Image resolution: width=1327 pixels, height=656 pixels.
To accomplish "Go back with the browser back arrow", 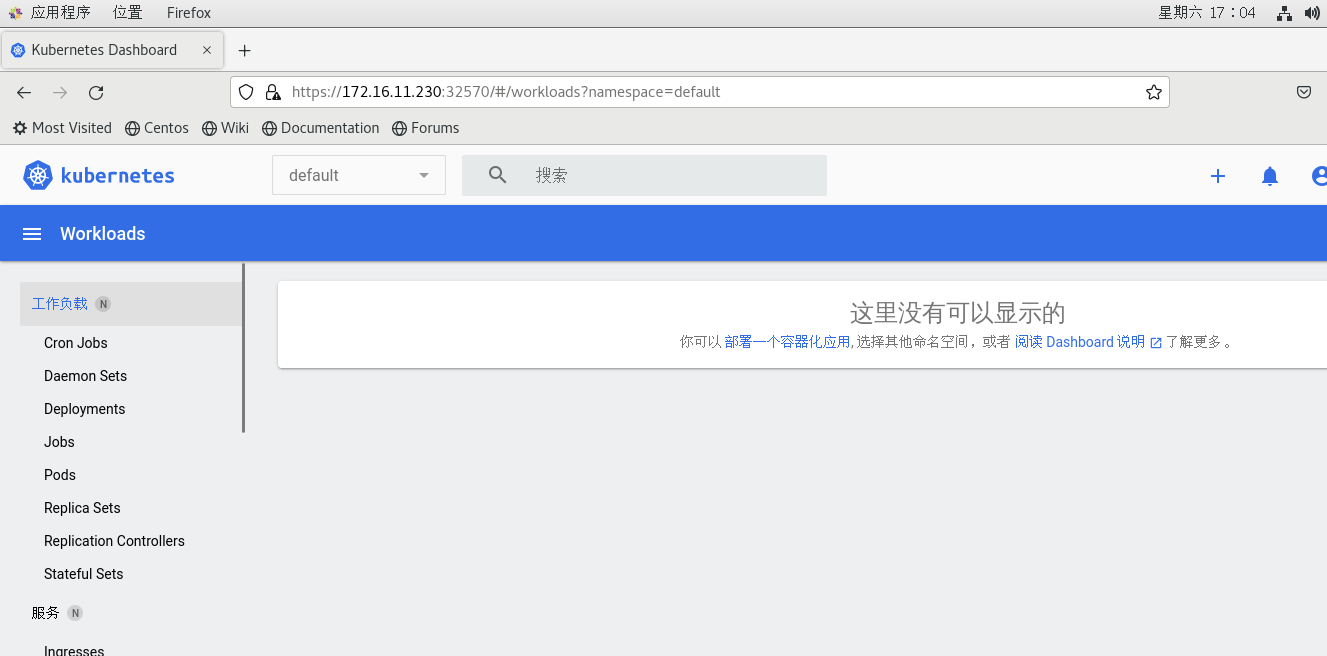I will point(24,92).
